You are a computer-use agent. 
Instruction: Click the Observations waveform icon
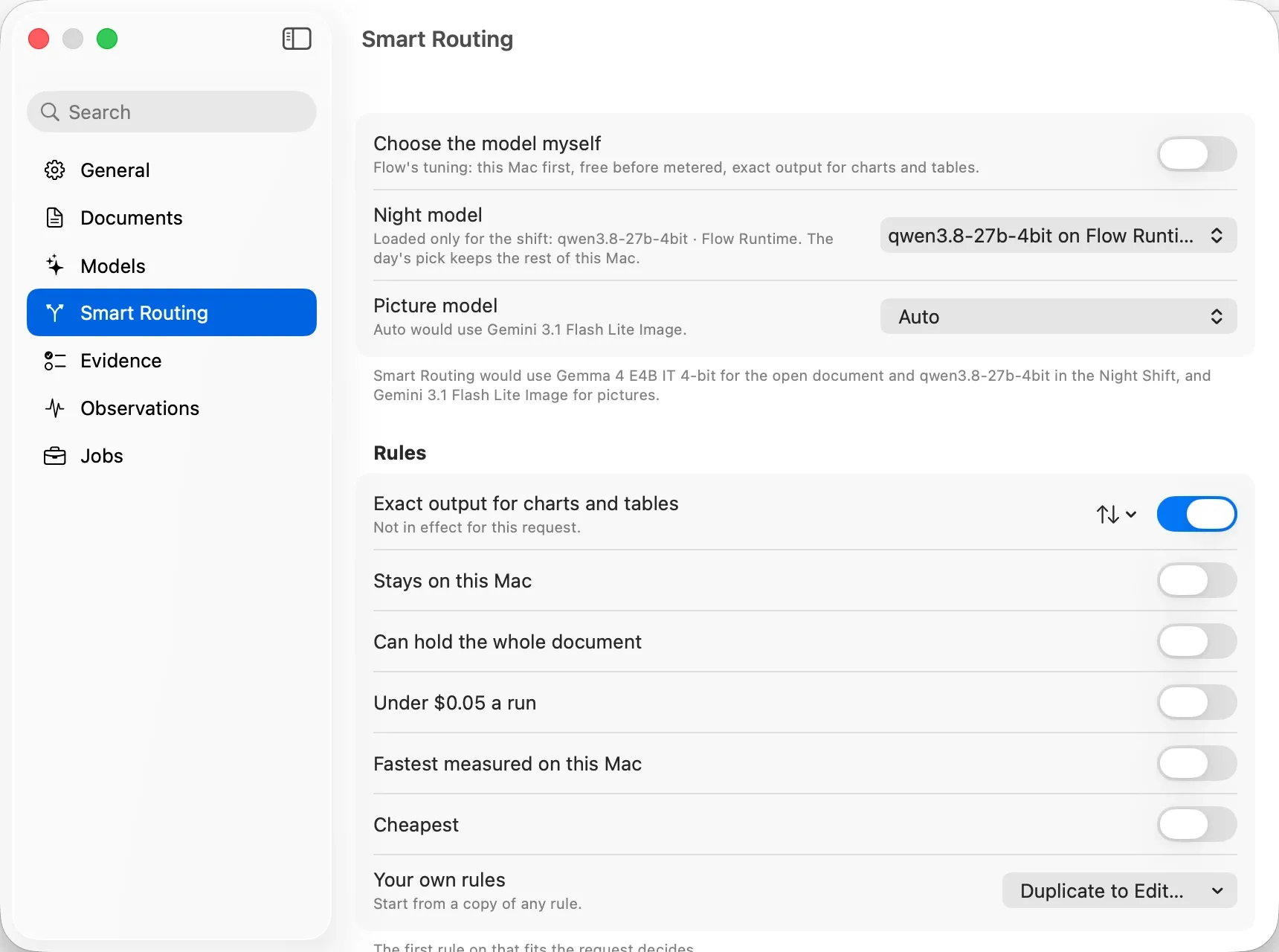click(54, 408)
